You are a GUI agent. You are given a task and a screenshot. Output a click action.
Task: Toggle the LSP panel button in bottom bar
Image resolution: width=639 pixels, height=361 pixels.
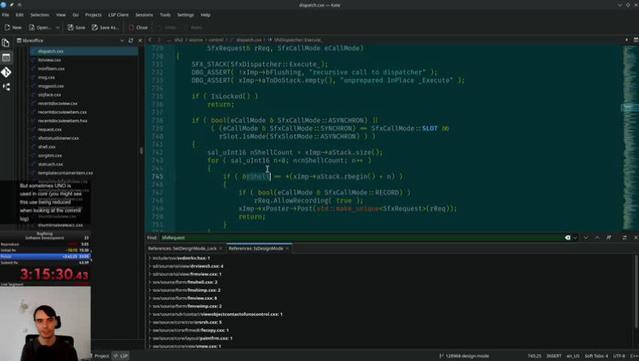tap(121, 356)
